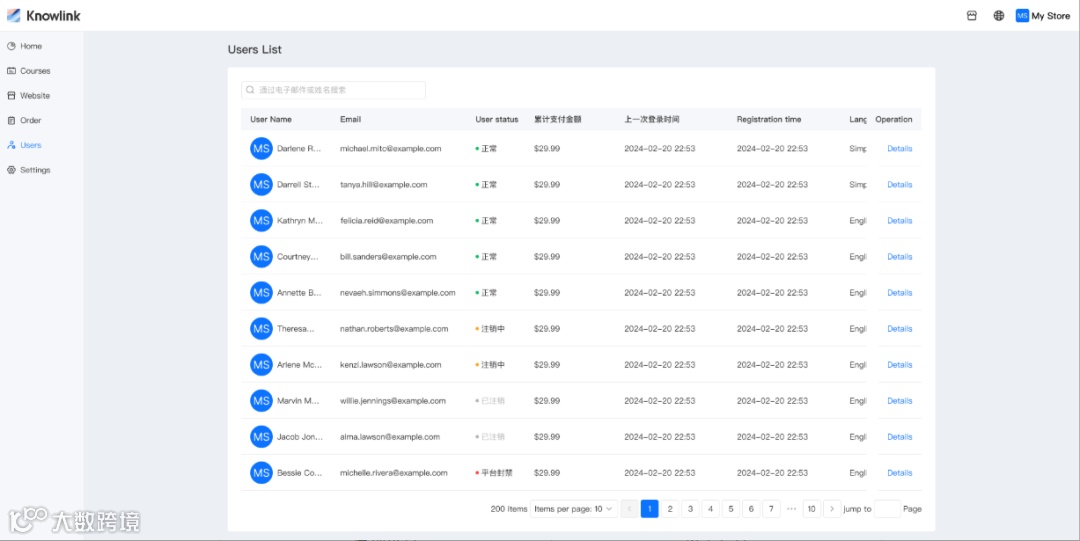Click the Website sidebar icon

(x=11, y=96)
